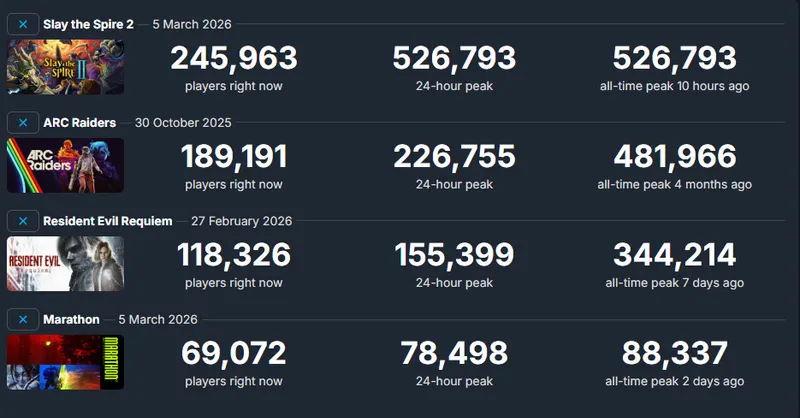
Task: Open the Resident Evil Requiem title link
Action: (x=108, y=221)
